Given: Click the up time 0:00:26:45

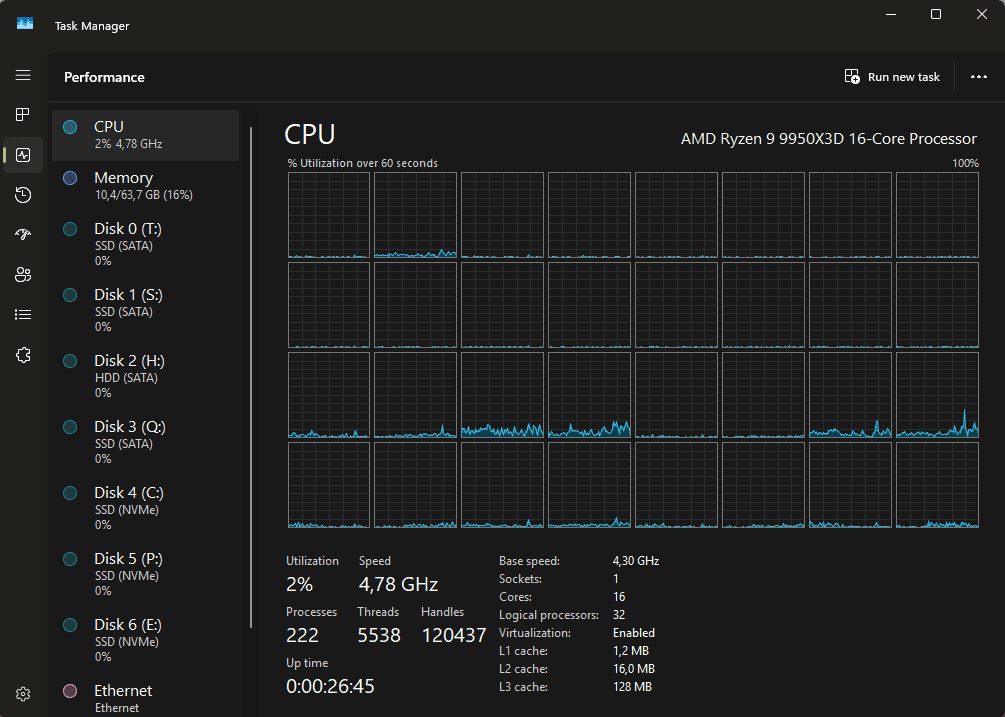Looking at the screenshot, I should point(330,686).
